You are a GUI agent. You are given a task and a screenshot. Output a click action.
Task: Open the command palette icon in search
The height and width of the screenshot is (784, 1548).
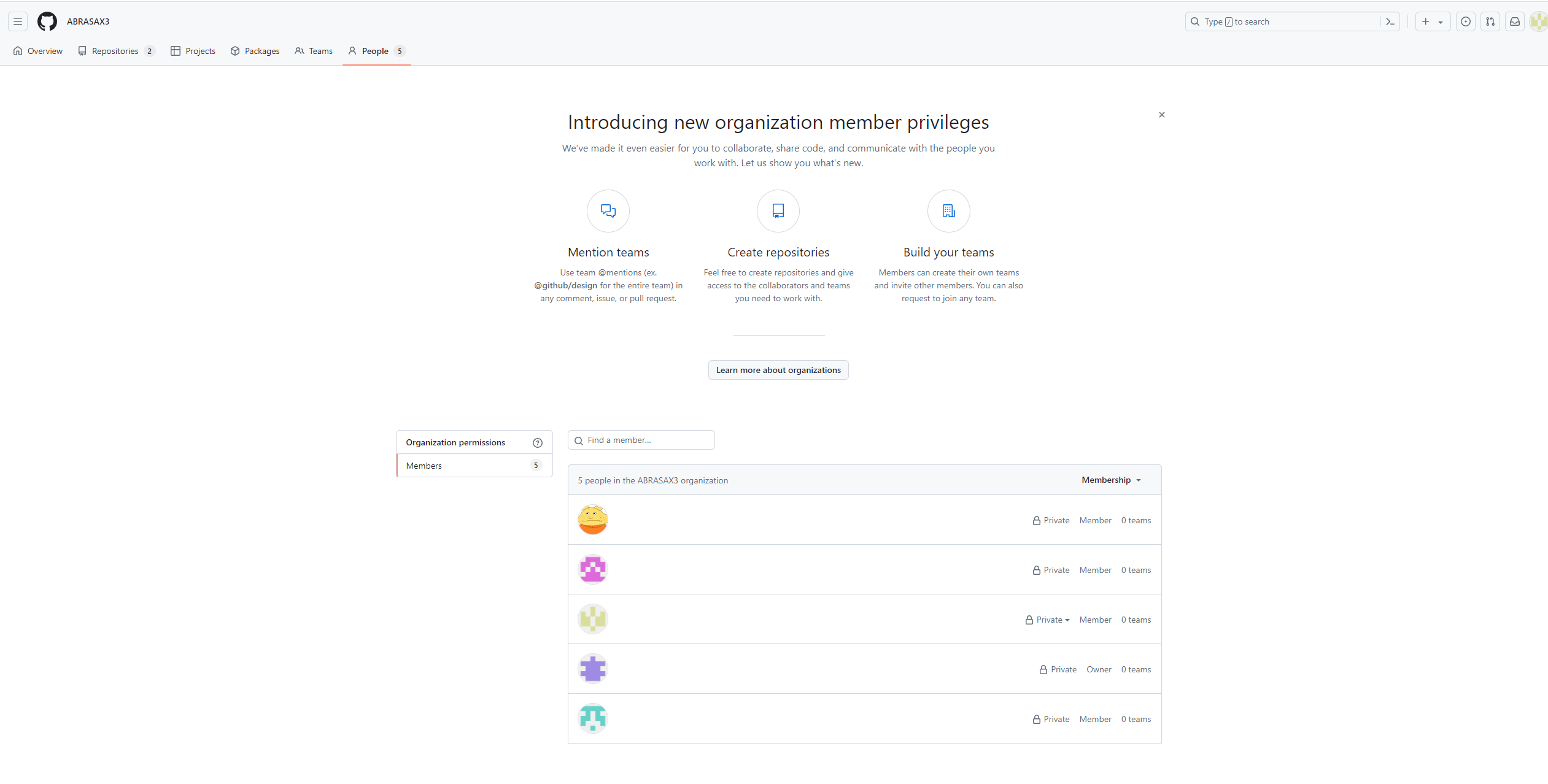click(x=1390, y=21)
